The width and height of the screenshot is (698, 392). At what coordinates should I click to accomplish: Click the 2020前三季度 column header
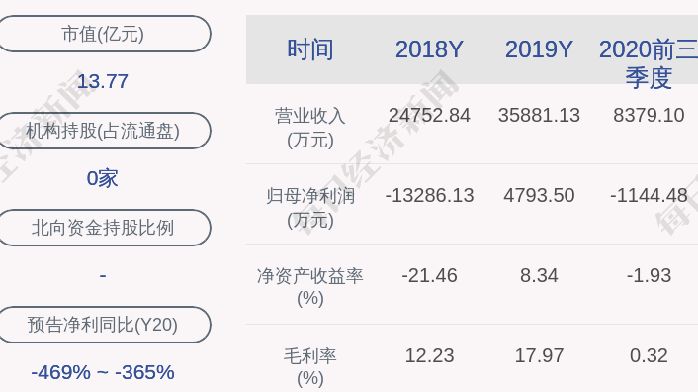pyautogui.click(x=648, y=63)
